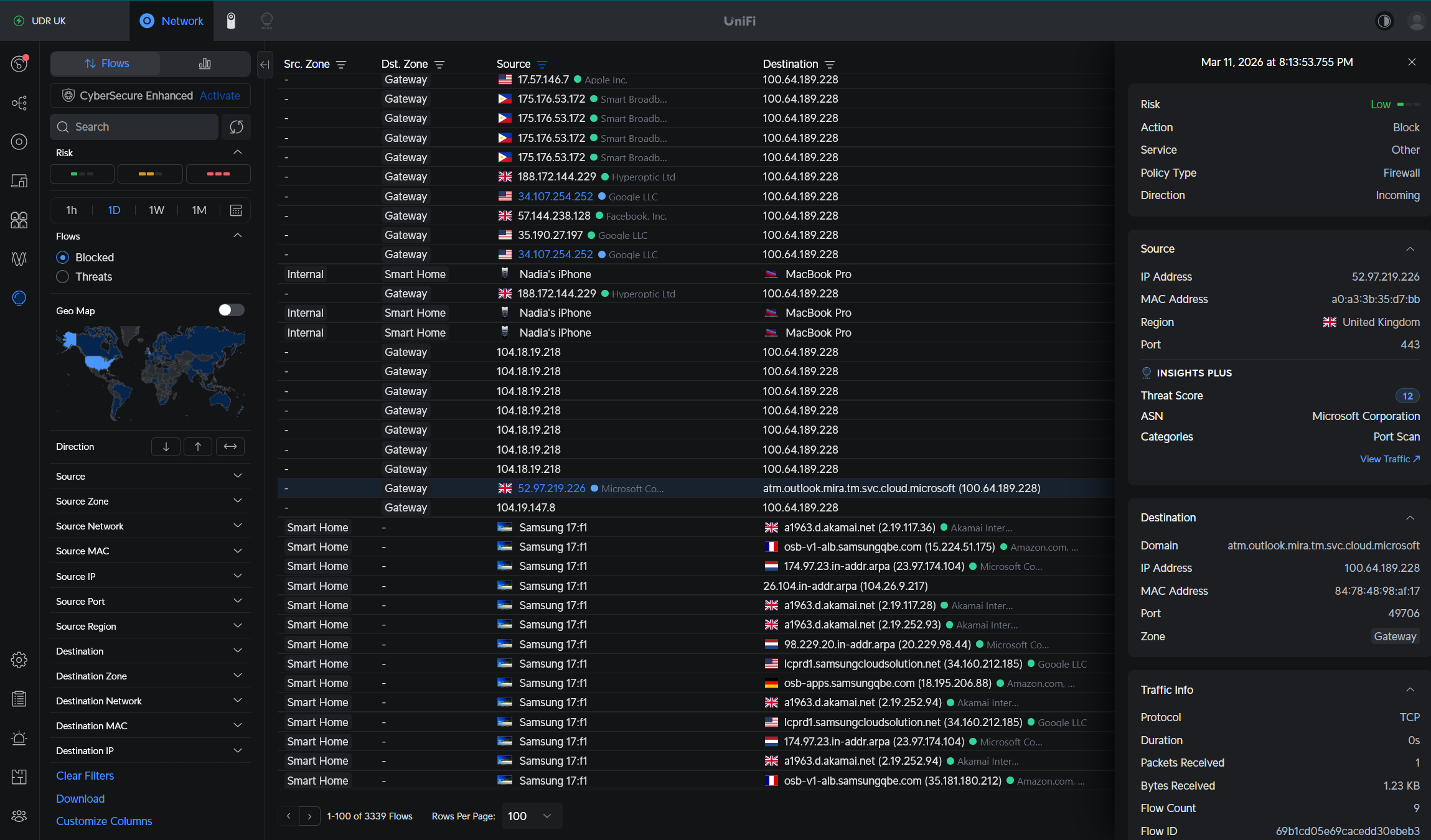Open the Rows Per Page dropdown
Image resolution: width=1431 pixels, height=840 pixels.
coord(530,816)
